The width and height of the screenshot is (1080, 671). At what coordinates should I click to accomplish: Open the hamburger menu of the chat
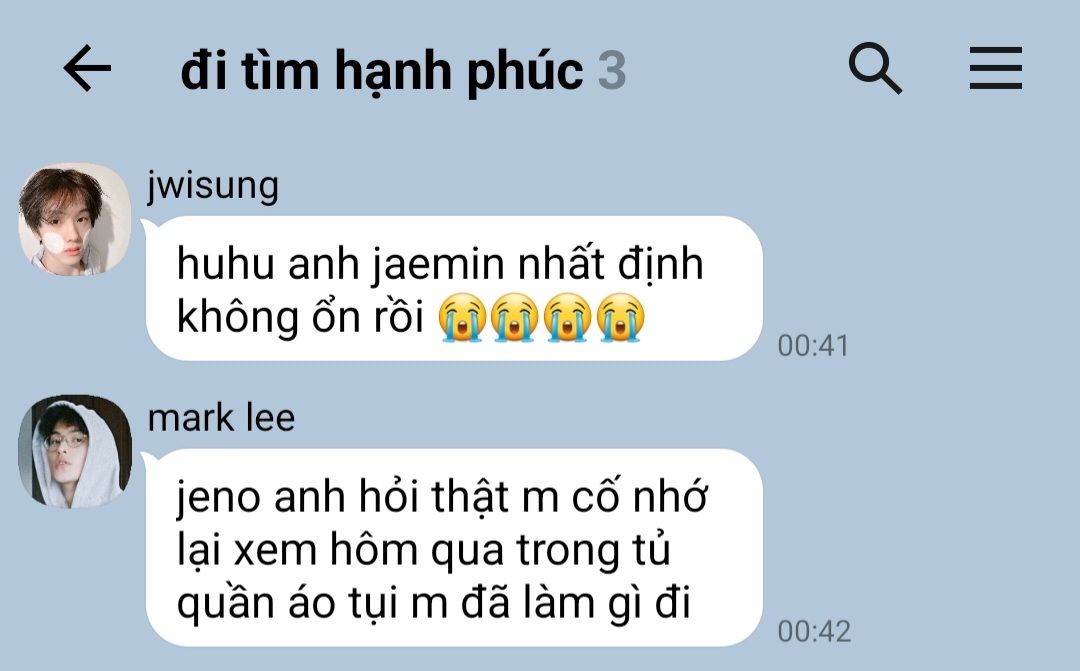pos(995,68)
